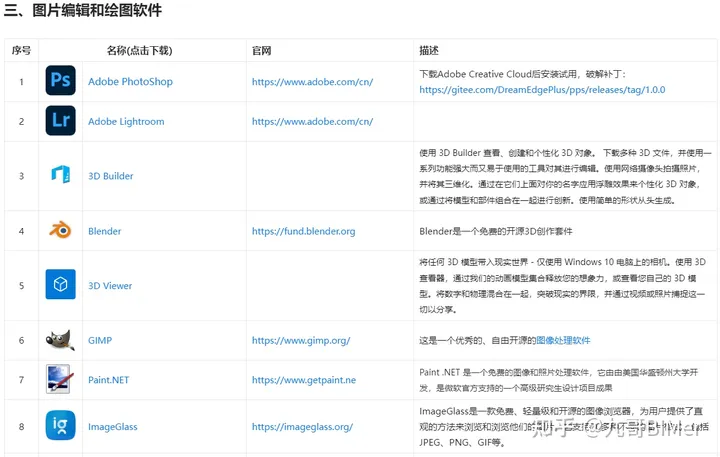Visit the www.getpaint.ne website link

pyautogui.click(x=304, y=380)
